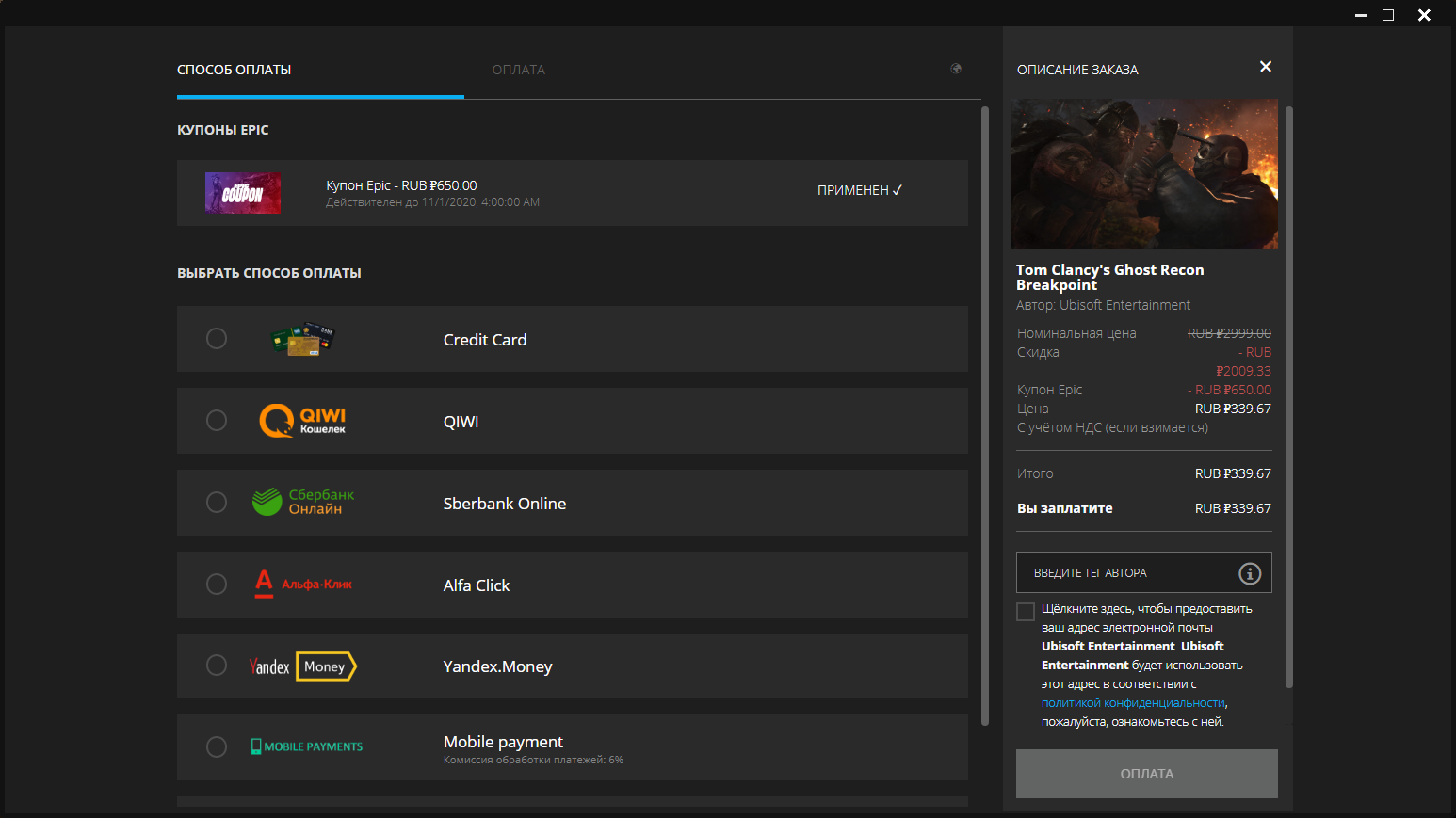
Task: Click the Вы заплатите total label
Action: pos(1065,508)
